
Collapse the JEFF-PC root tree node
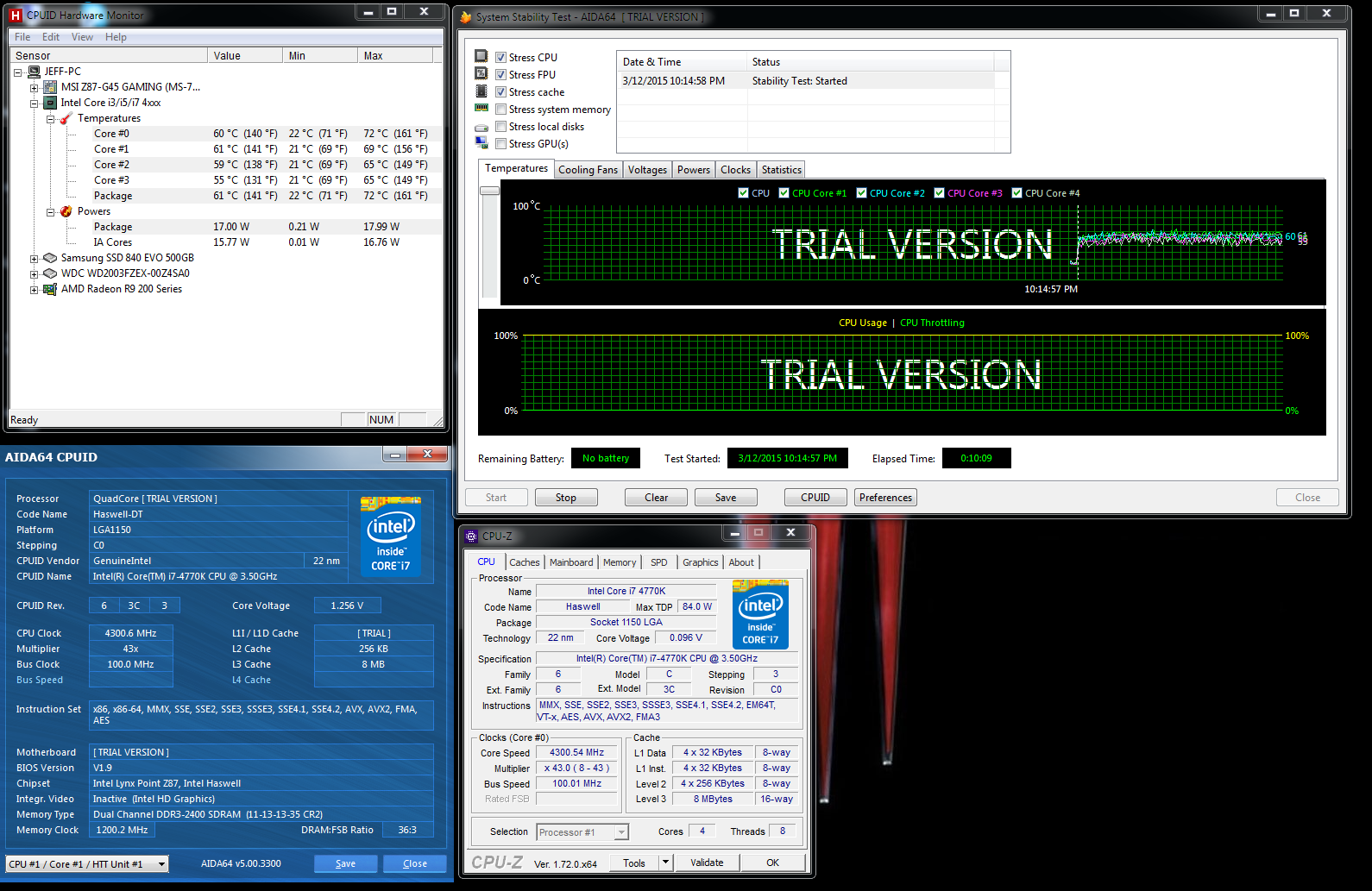coord(18,72)
